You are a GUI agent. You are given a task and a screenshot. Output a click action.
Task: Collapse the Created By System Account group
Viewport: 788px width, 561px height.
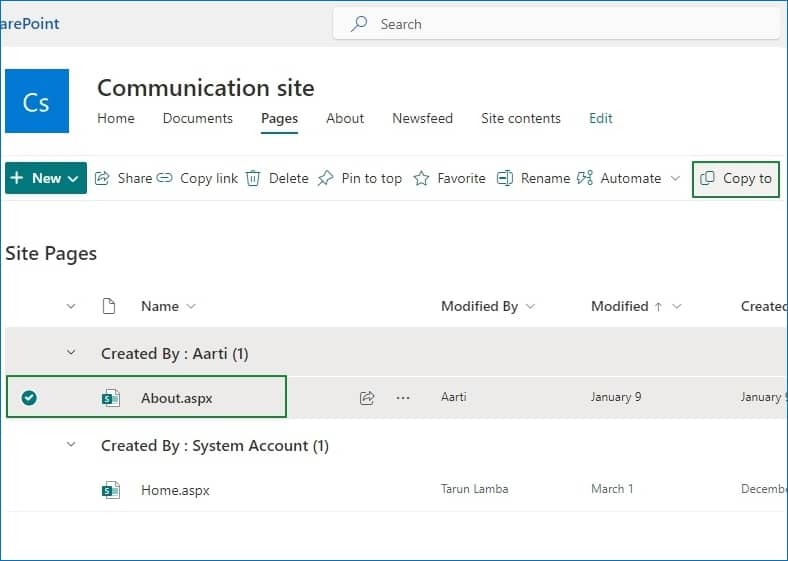point(71,444)
